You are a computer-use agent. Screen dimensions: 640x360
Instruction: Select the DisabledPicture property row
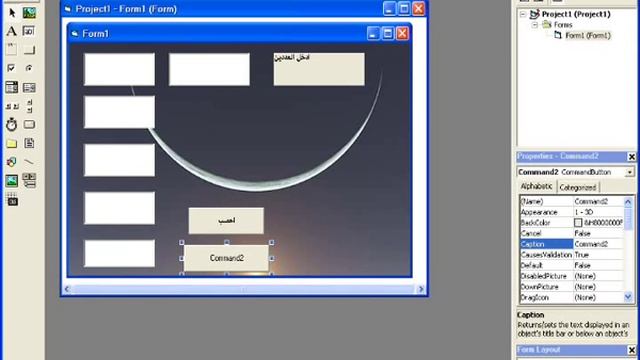click(x=571, y=276)
